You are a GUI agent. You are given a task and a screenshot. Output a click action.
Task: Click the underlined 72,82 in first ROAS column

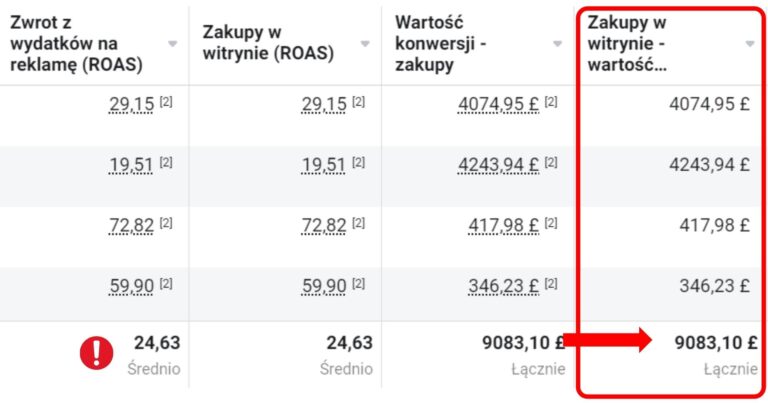coord(131,226)
